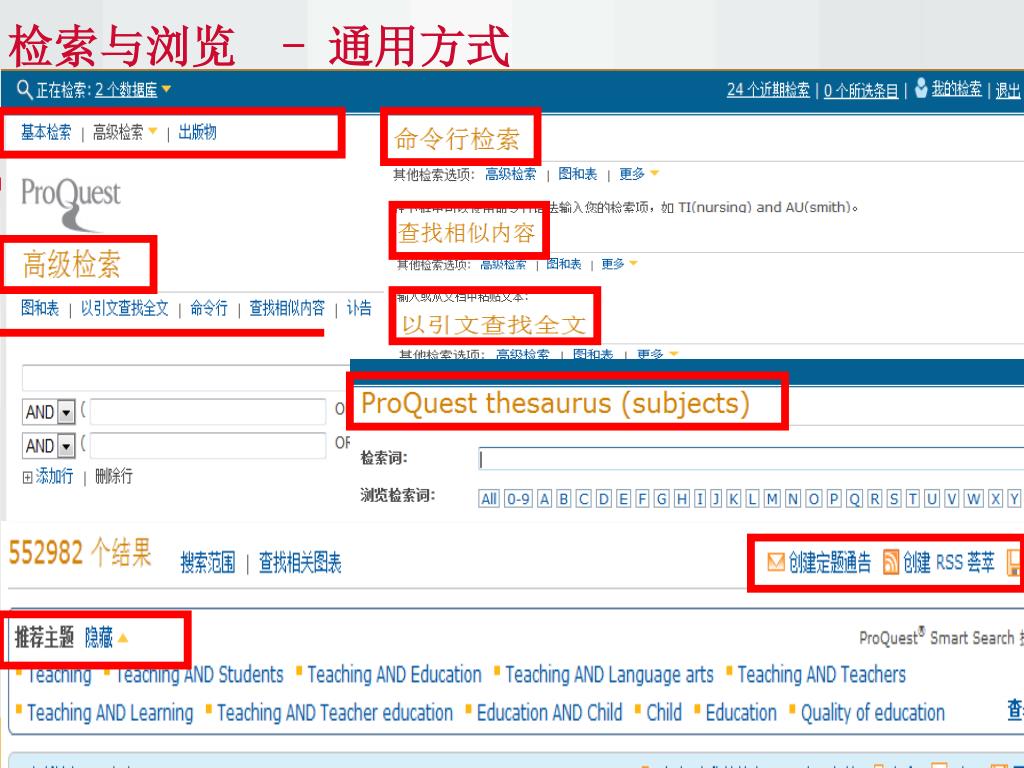Screen dimensions: 1024x768
Task: Browse thesaurus terms under 0-9
Action: click(x=519, y=499)
